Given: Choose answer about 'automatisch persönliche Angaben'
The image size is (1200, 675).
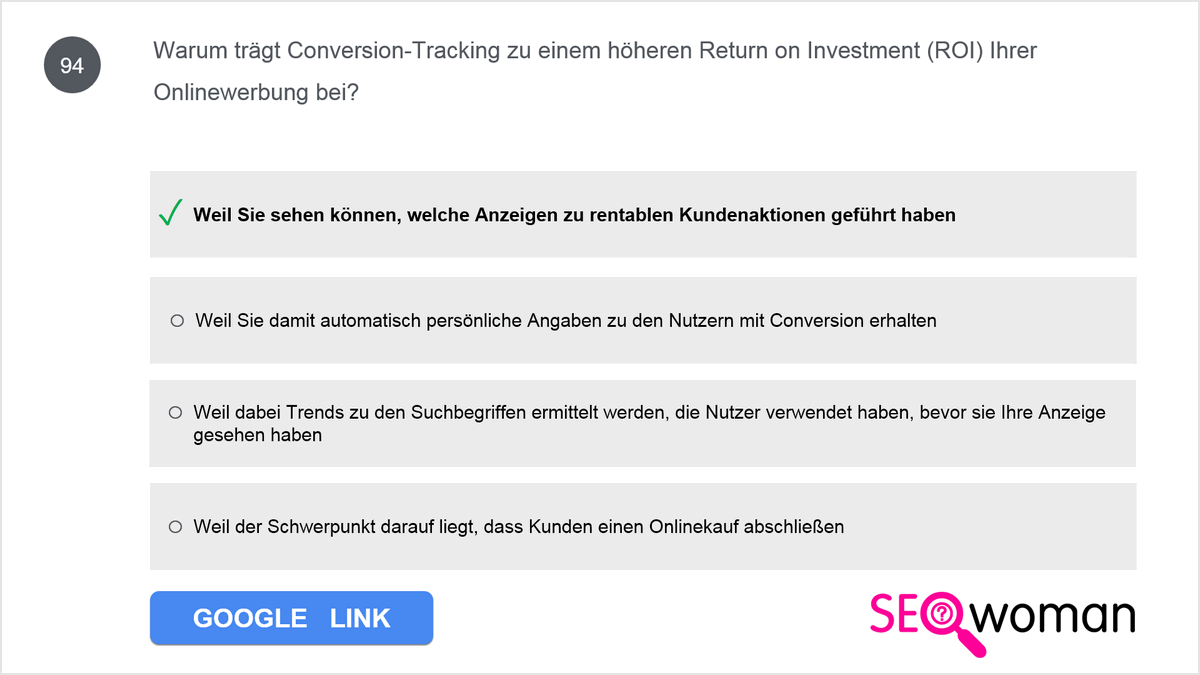Looking at the screenshot, I should (x=643, y=320).
